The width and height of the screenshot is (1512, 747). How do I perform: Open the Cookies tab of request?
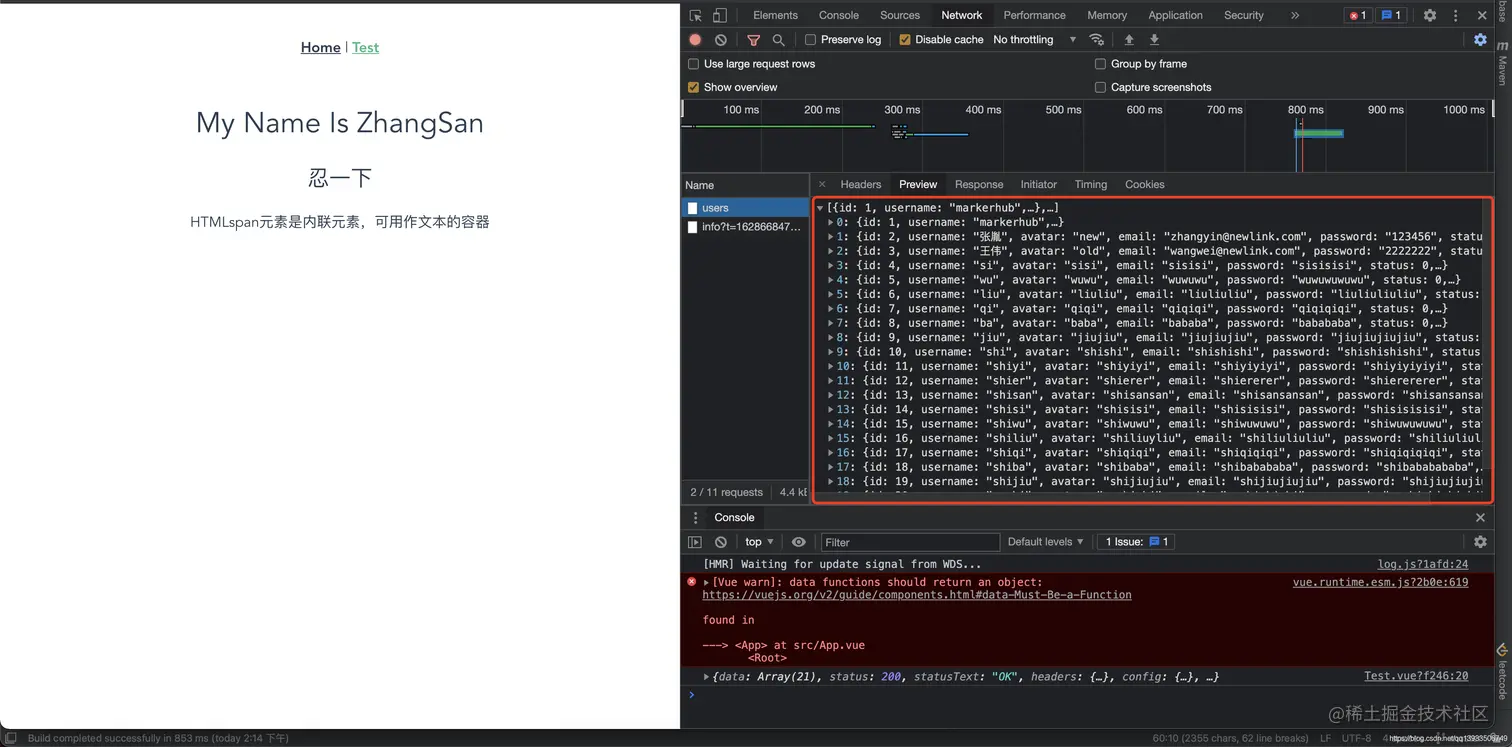pyautogui.click(x=1144, y=184)
